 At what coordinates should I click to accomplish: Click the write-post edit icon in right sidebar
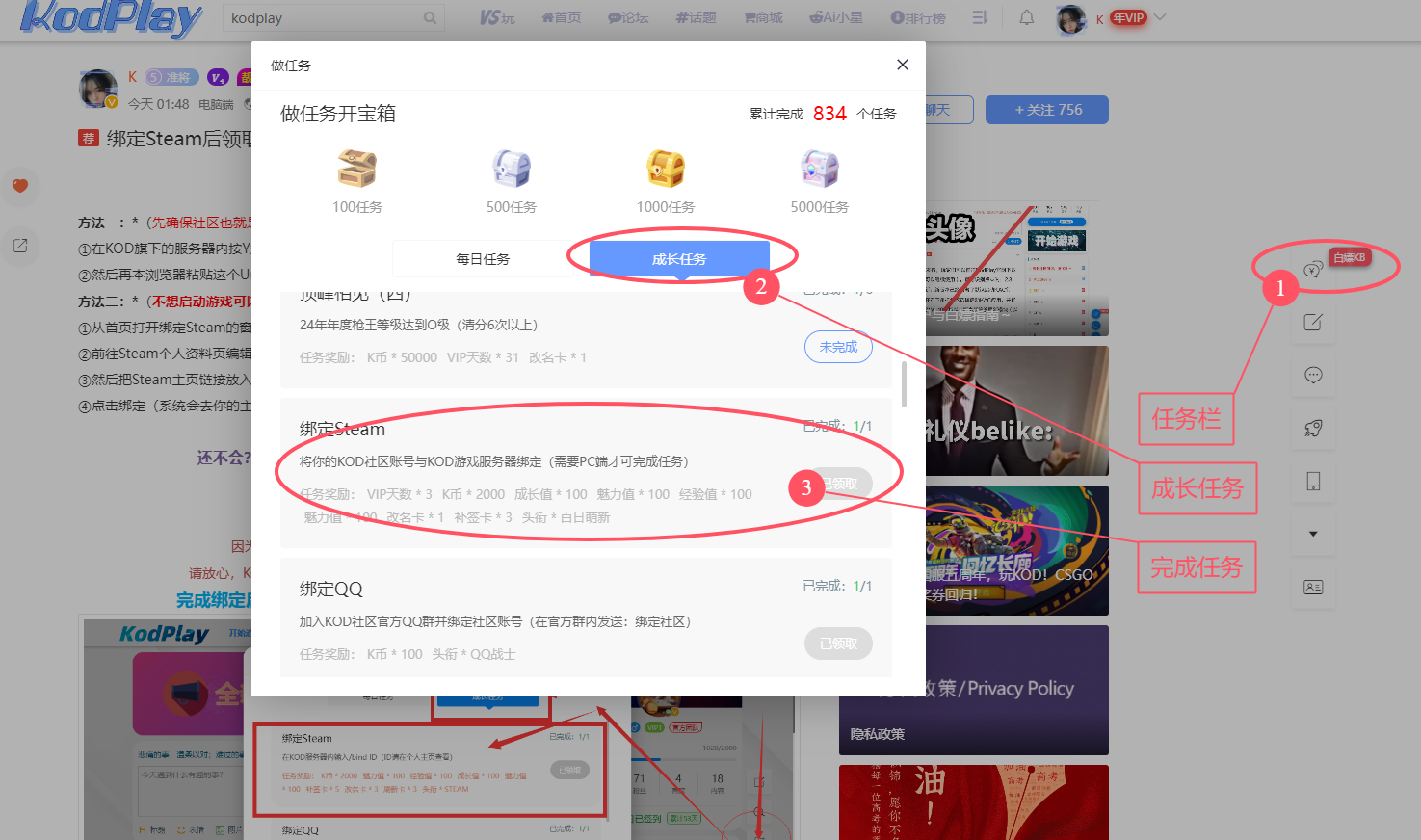tap(1313, 322)
